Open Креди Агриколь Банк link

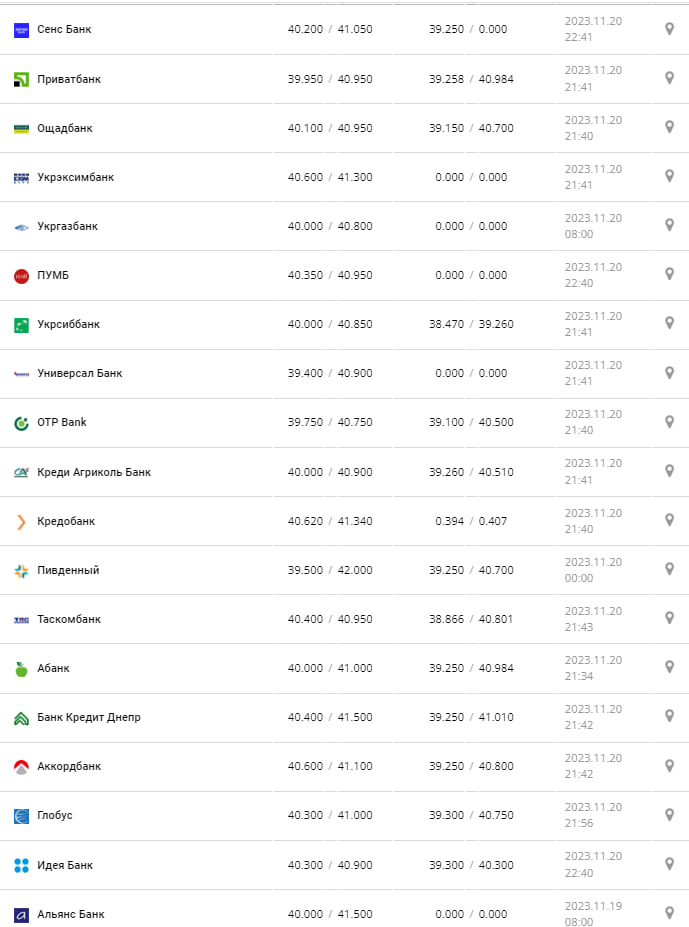94,472
